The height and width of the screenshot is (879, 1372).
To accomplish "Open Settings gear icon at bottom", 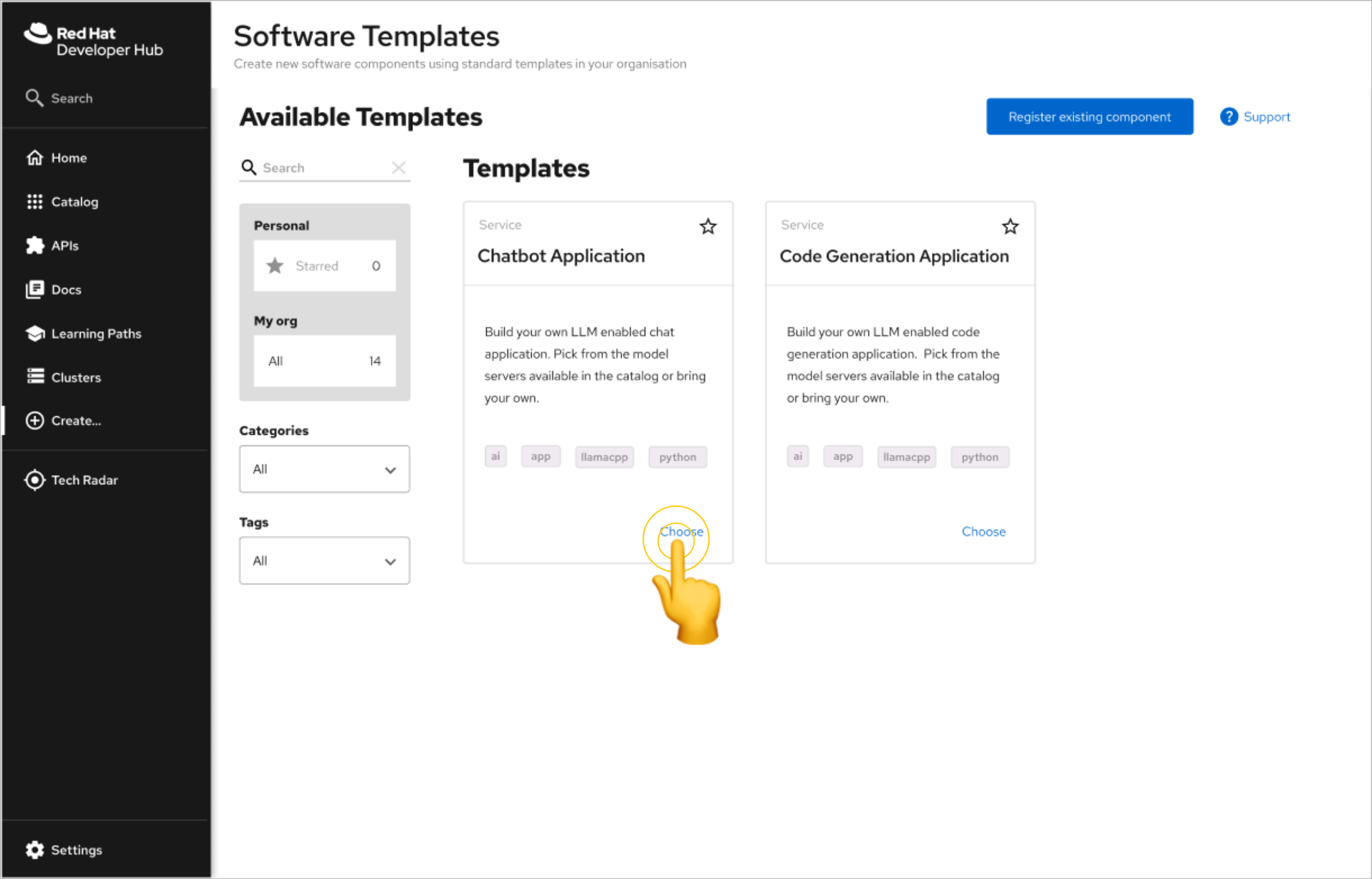I will coord(35,850).
